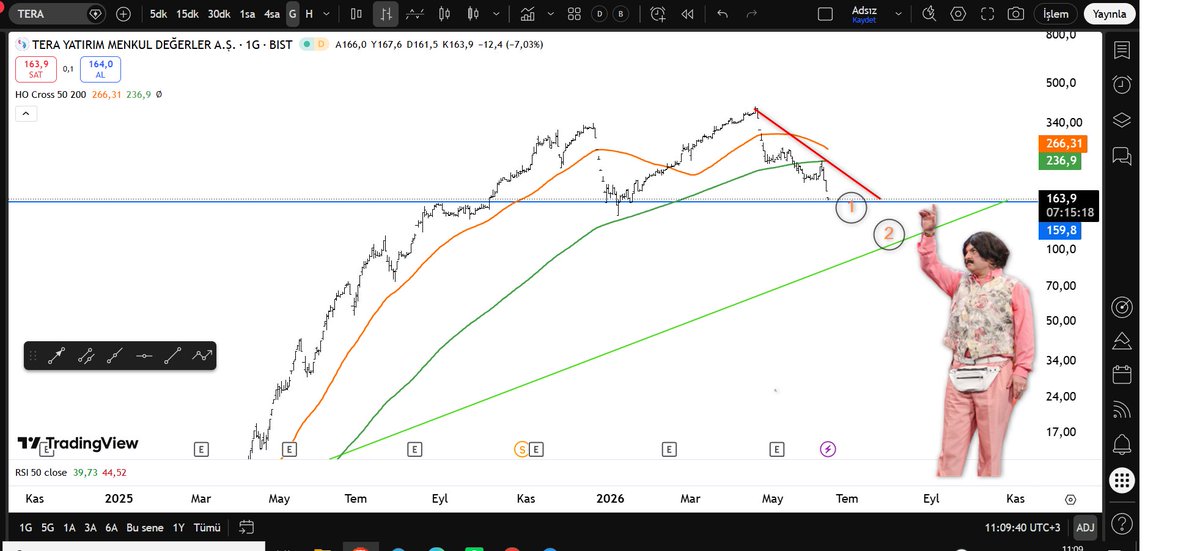Click the TERA symbol search field
This screenshot has height=551, width=1200.
tap(55, 14)
